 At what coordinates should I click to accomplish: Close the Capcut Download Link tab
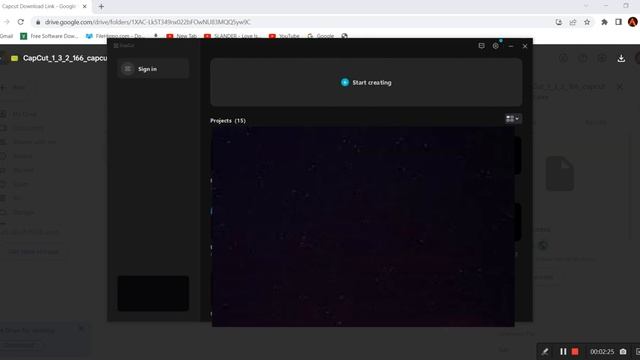click(84, 7)
